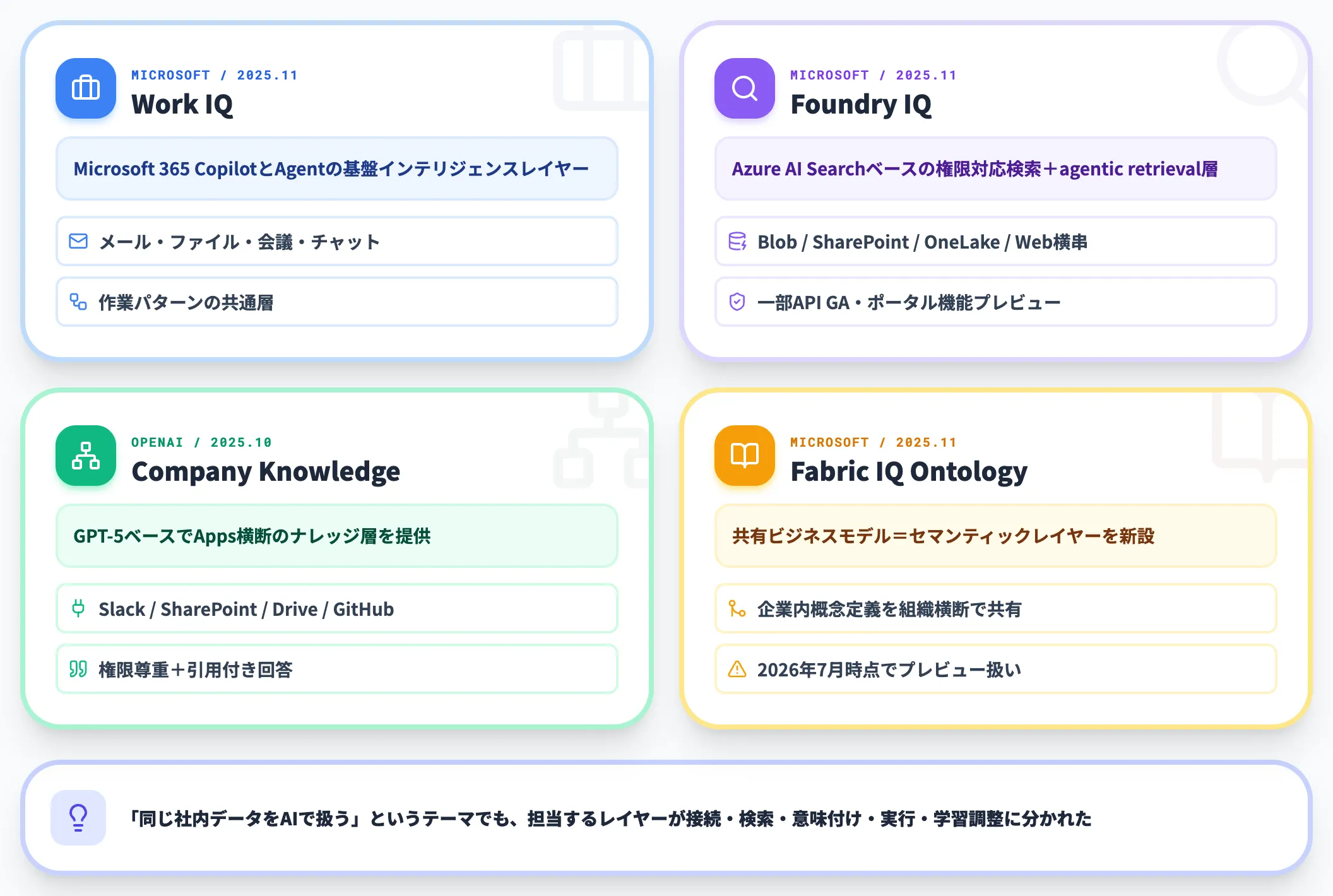Screen dimensions: 1333x896
Task: Click the GPT-5ベースでApps横断 summary box
Action: [x=337, y=536]
